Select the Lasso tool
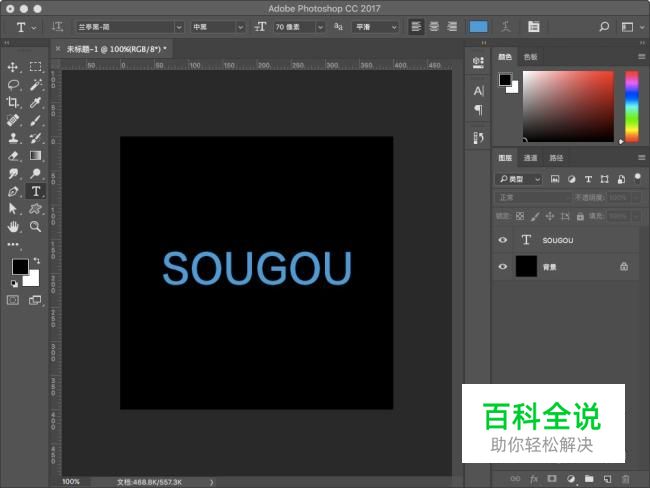Screen dimensions: 650x488 click(13, 85)
